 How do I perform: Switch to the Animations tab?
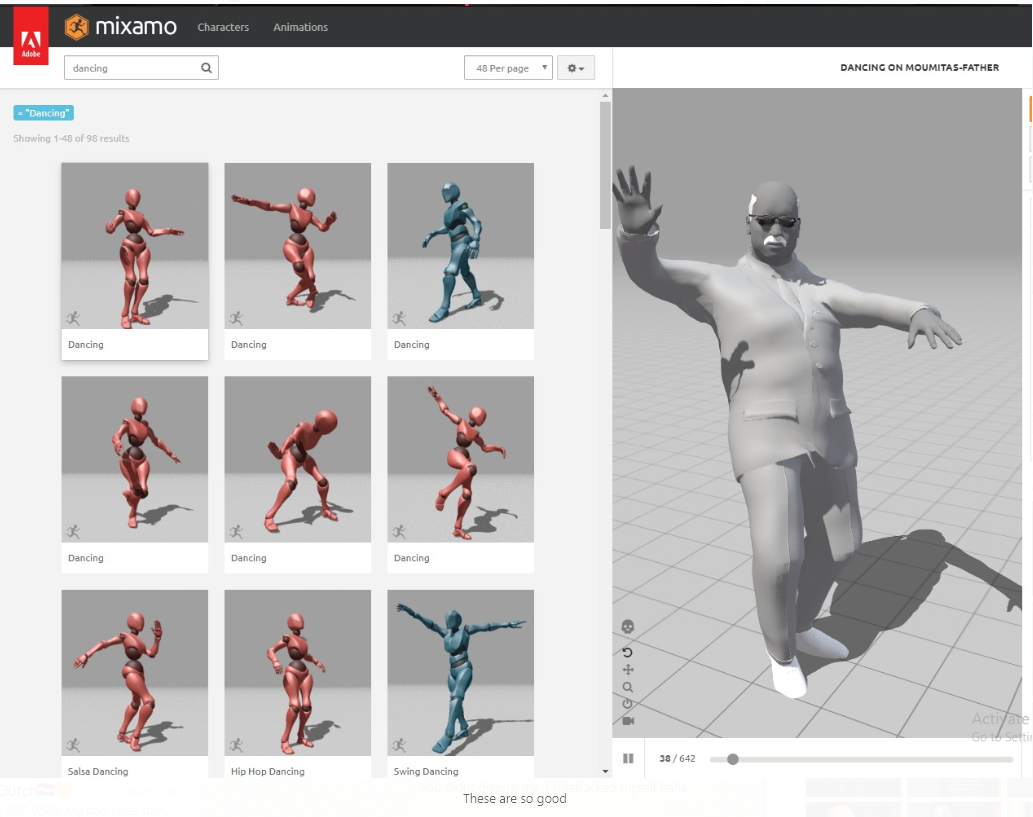pyautogui.click(x=300, y=27)
